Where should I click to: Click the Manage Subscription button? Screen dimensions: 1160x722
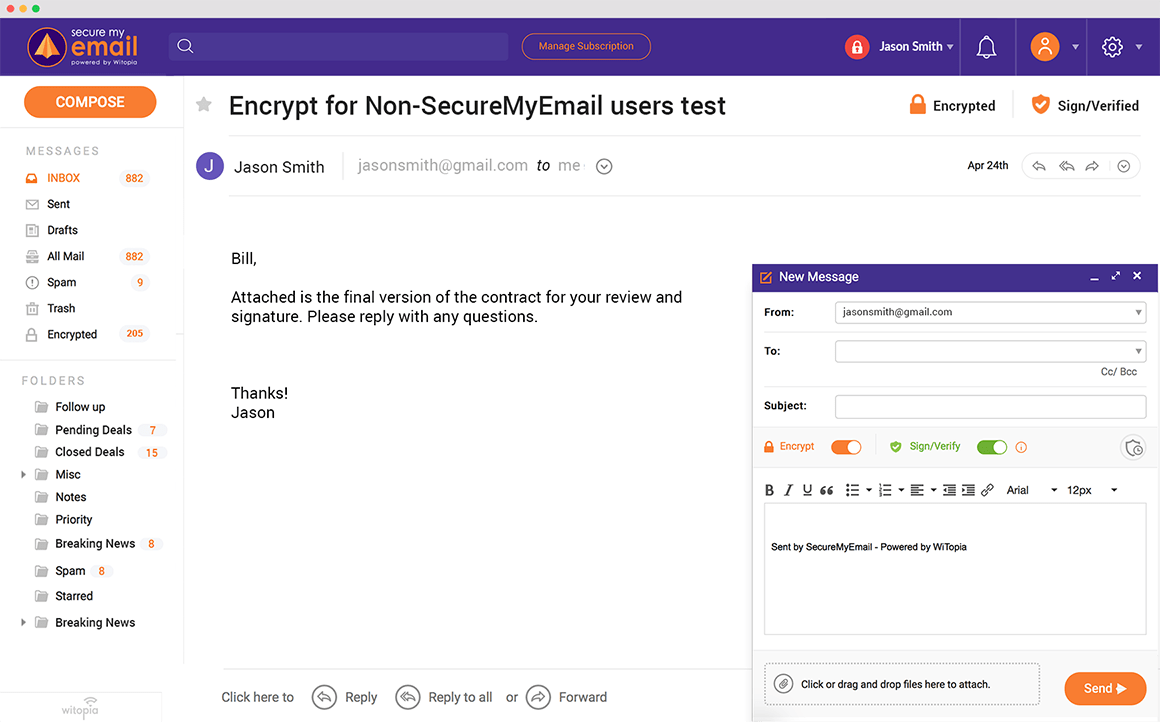586,46
